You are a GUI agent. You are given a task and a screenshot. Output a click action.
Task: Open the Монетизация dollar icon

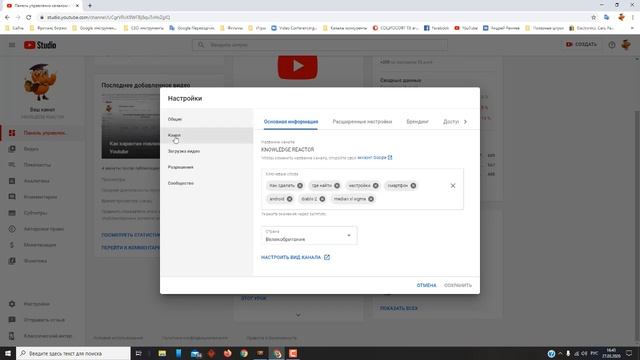(12, 245)
